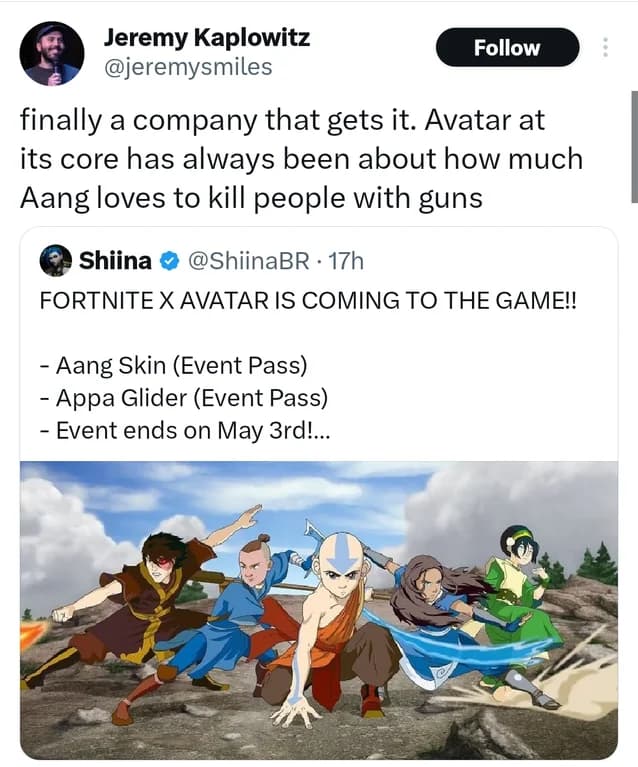Open Shiina's small avatar icon
Viewport: 638px width, 767px height.
click(x=56, y=260)
